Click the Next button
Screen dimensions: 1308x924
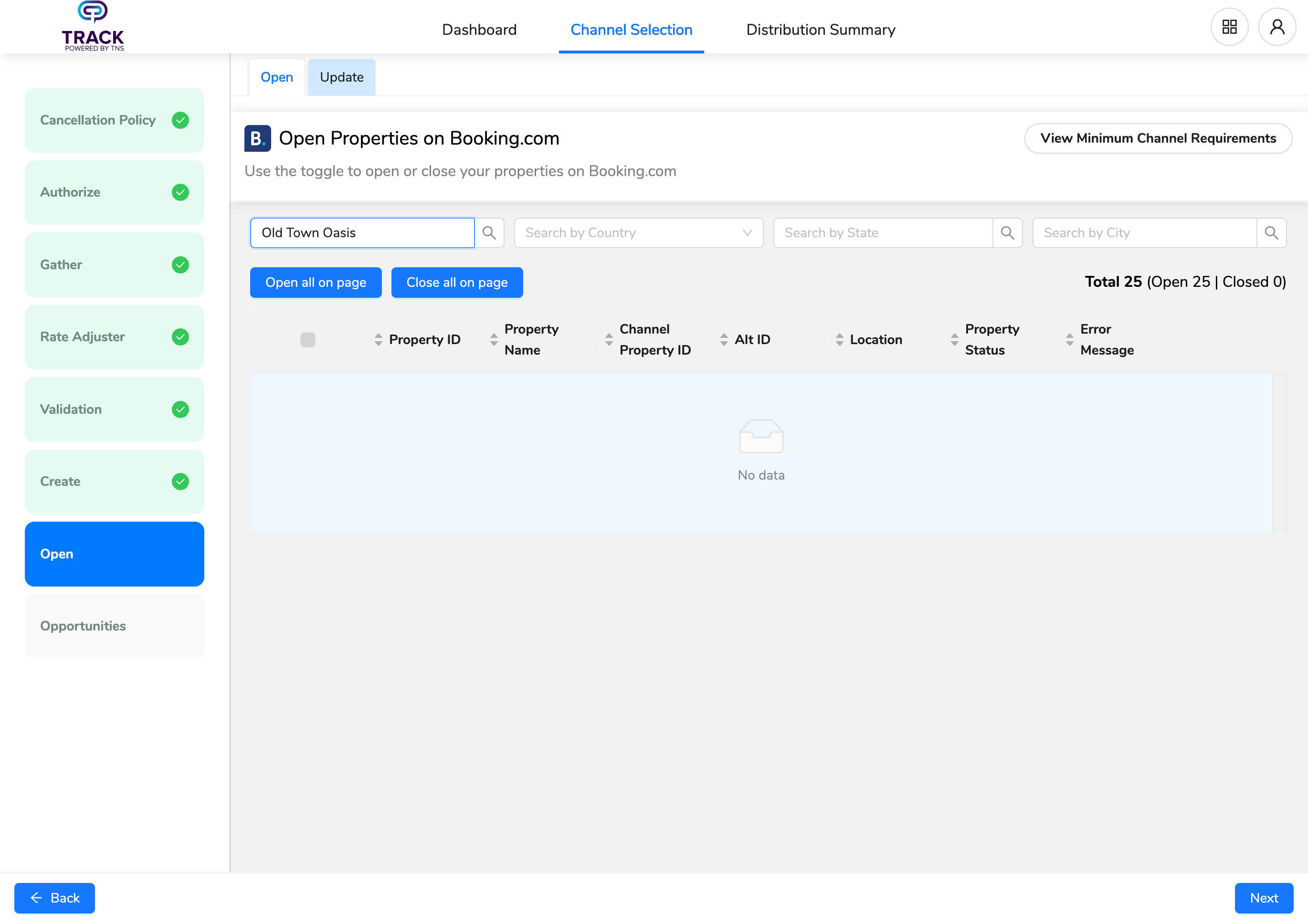pos(1264,898)
